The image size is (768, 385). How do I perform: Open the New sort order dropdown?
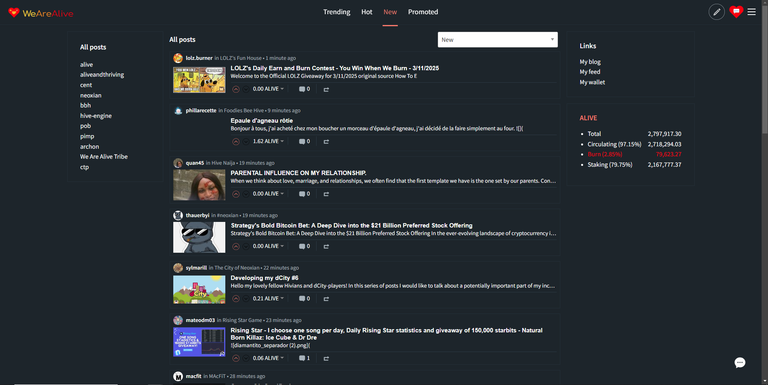498,40
